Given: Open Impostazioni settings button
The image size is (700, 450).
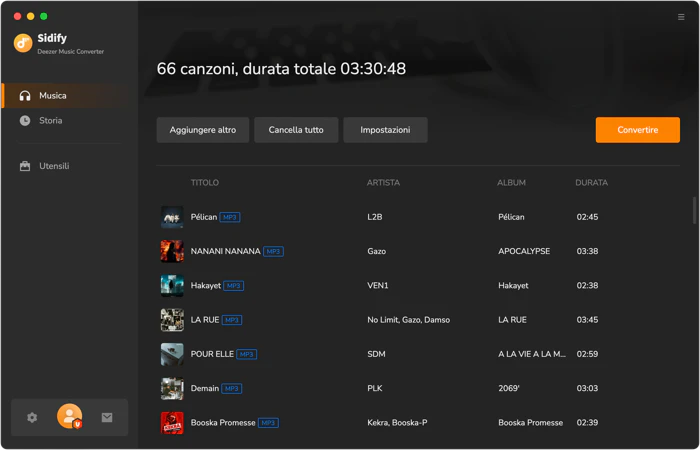Looking at the screenshot, I should coord(385,130).
